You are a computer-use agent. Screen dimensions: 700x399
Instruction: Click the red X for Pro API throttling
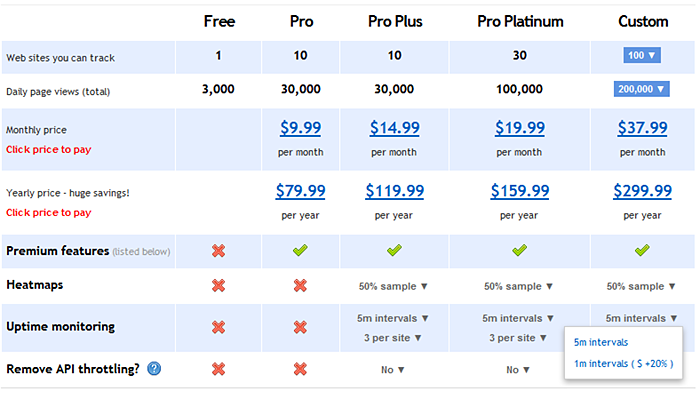coord(300,369)
